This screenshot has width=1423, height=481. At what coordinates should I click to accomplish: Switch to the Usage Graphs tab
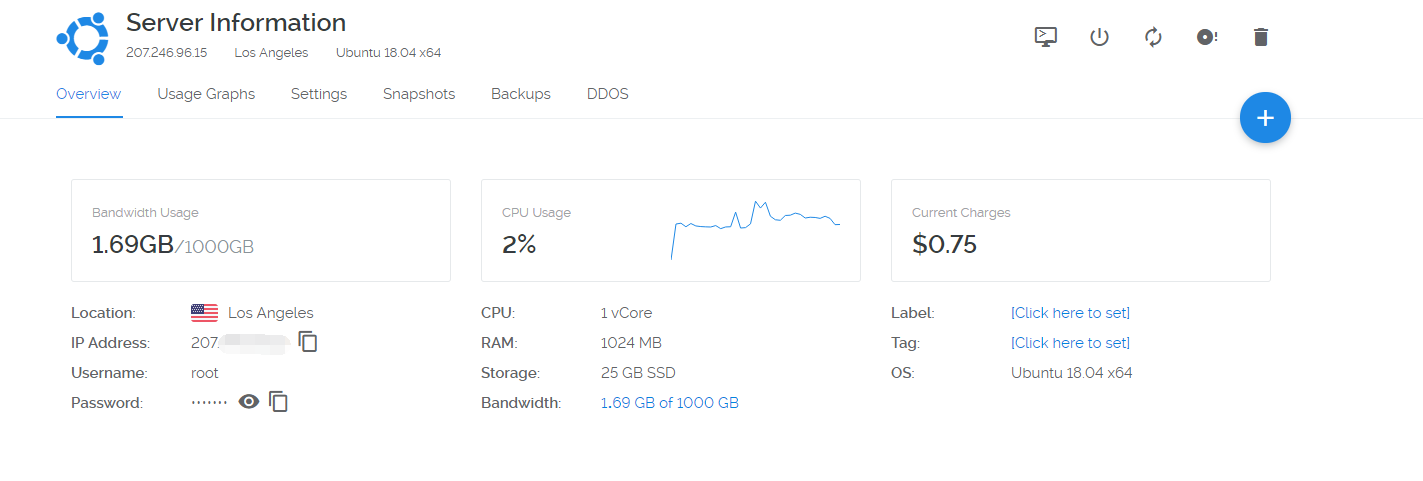[206, 94]
